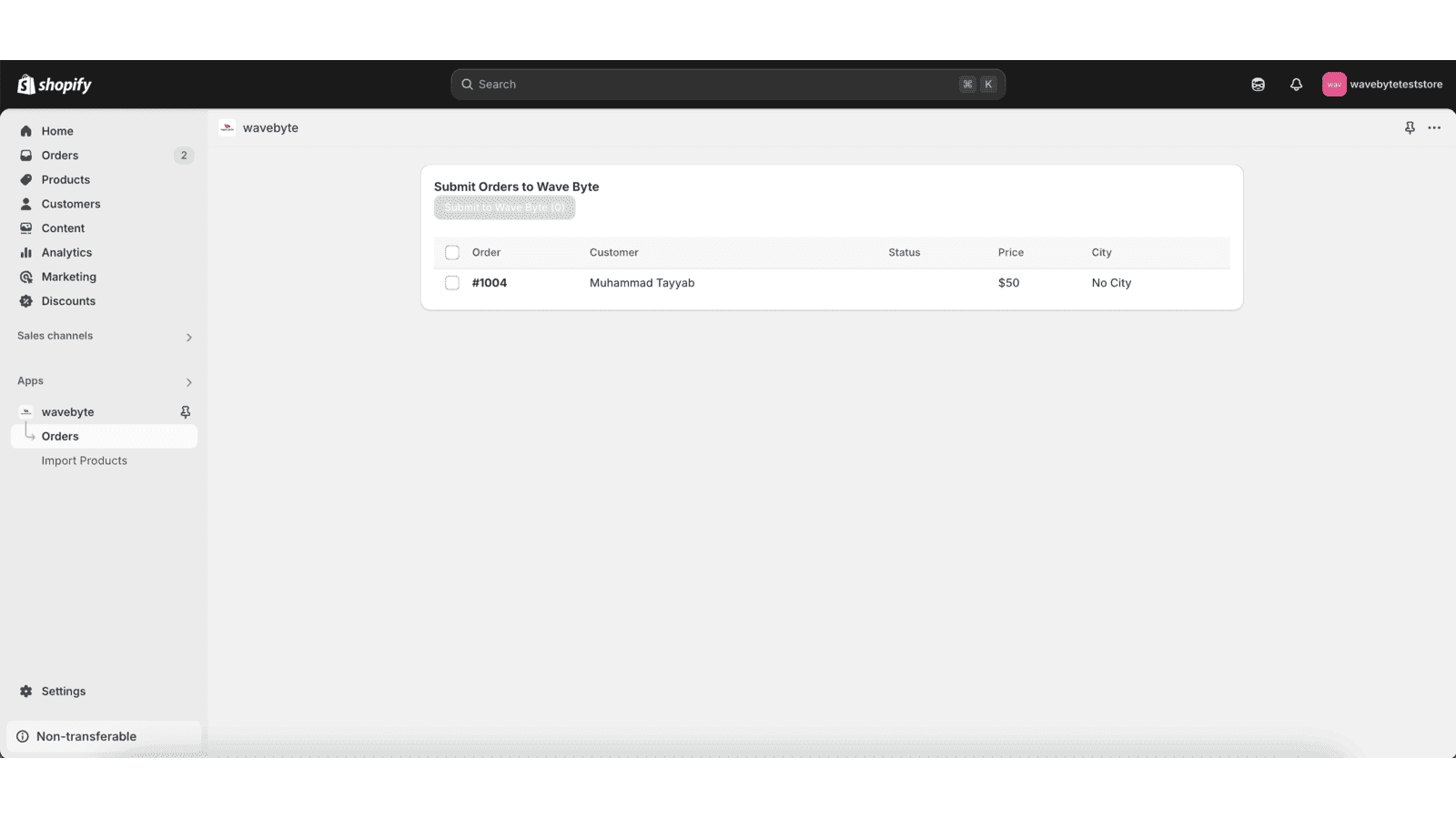The width and height of the screenshot is (1456, 819).
Task: Click the Customer column header
Action: click(x=614, y=253)
